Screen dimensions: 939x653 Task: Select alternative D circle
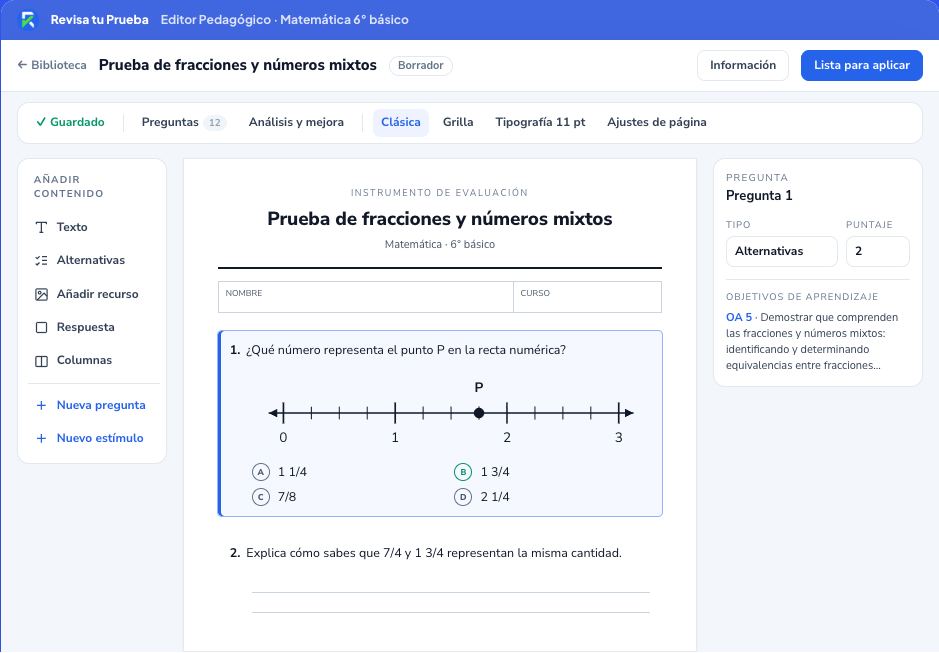pos(463,497)
